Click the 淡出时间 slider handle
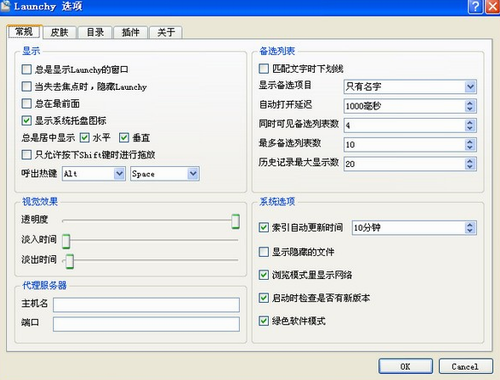This screenshot has width=500, height=380. pos(70,261)
